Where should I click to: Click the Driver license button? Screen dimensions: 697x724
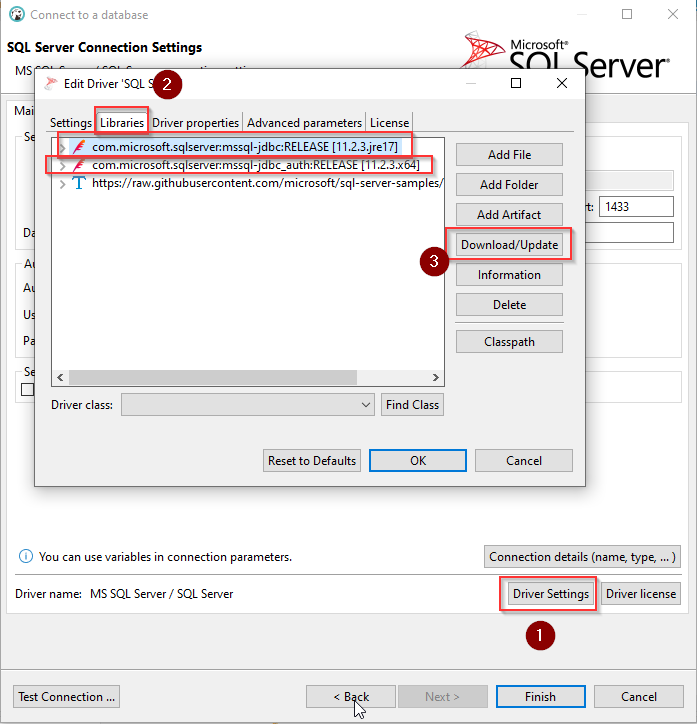click(x=641, y=594)
